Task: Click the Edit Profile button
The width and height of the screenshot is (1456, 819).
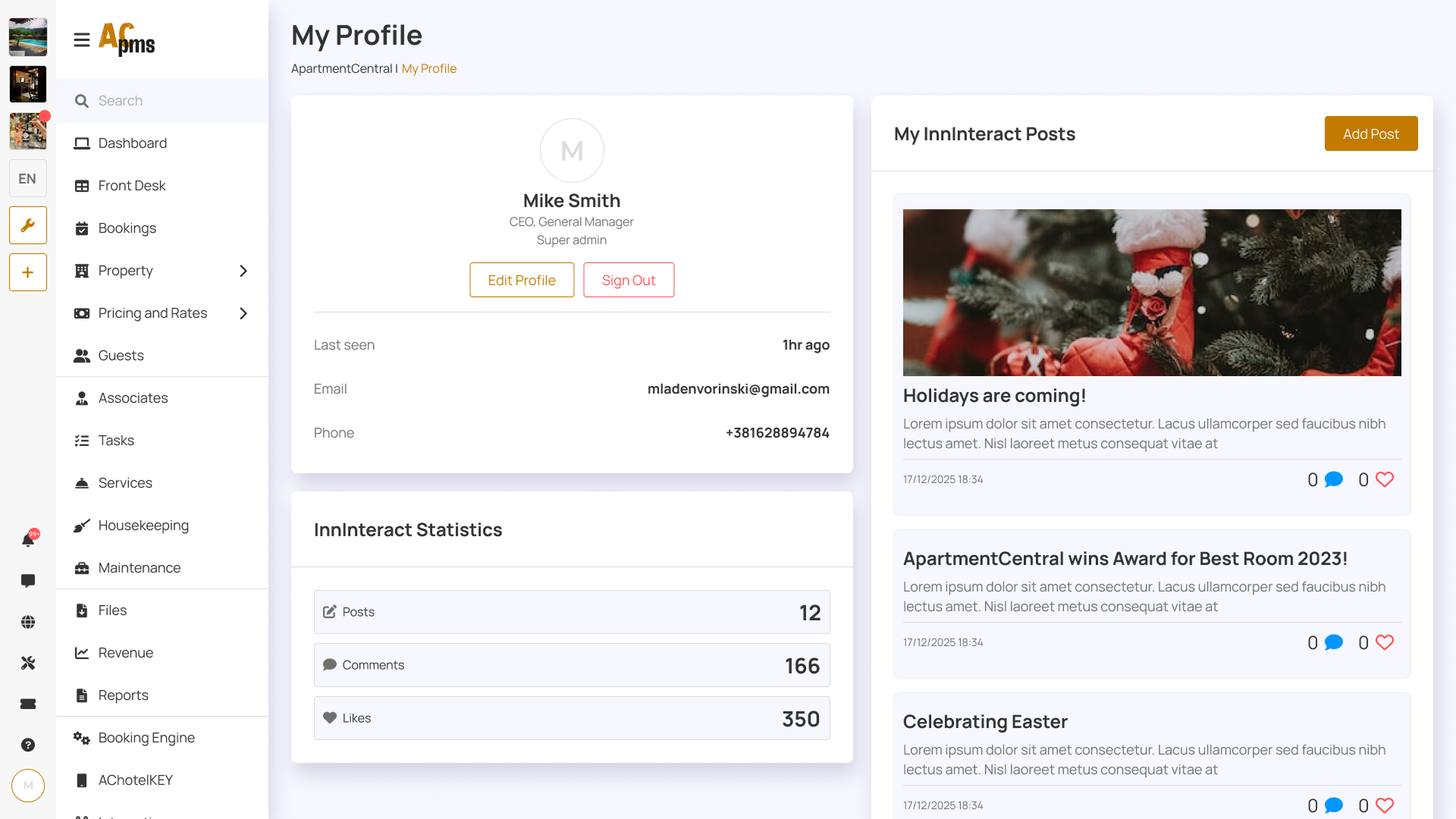Action: pyautogui.click(x=522, y=280)
